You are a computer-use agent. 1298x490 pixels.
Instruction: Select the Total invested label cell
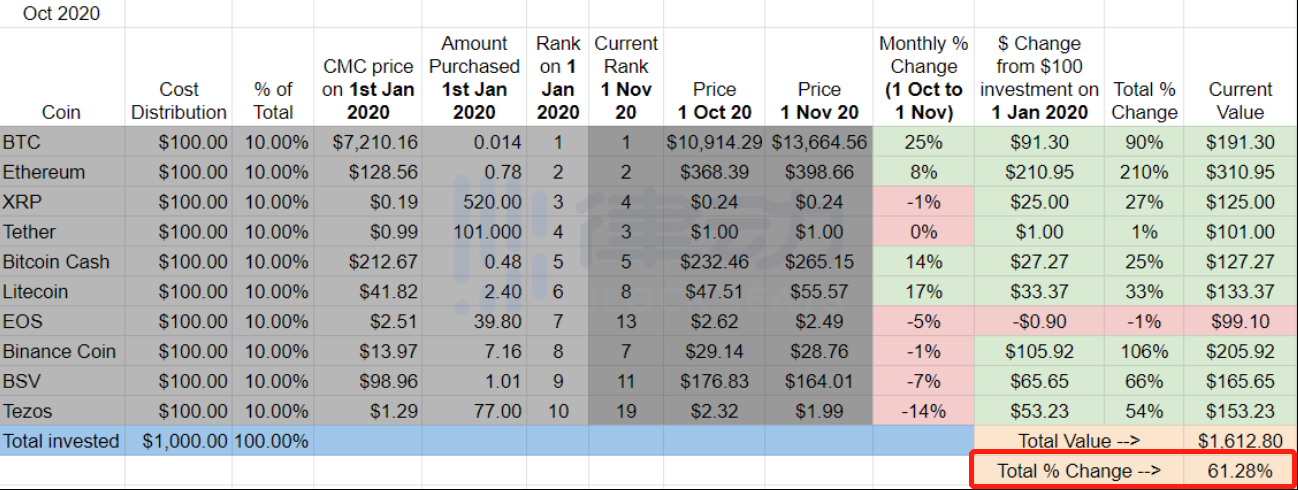(x=62, y=441)
